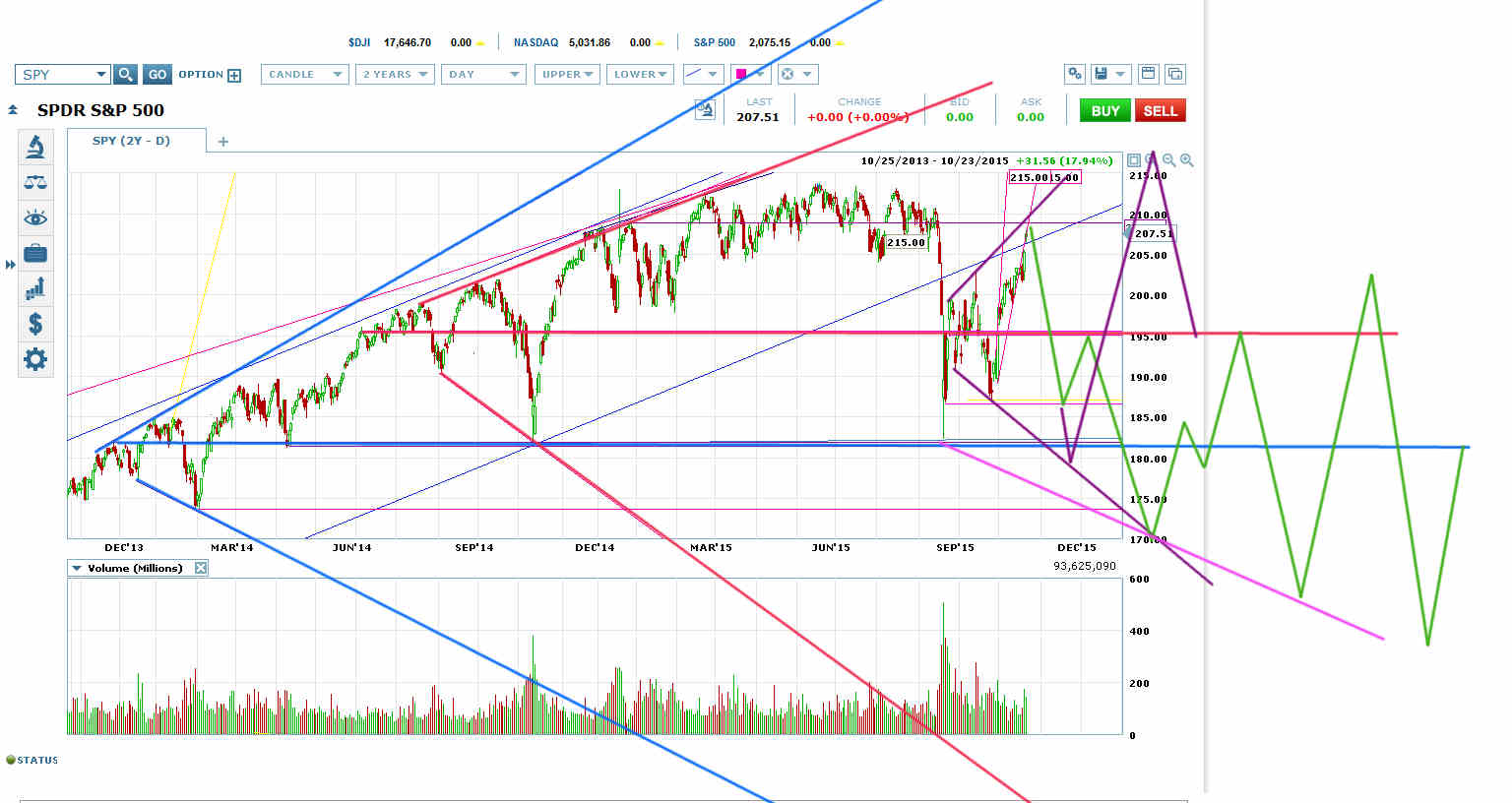Viewport: 1512px width, 803px height.
Task: Click the S&P 500 index link
Action: pos(715,42)
